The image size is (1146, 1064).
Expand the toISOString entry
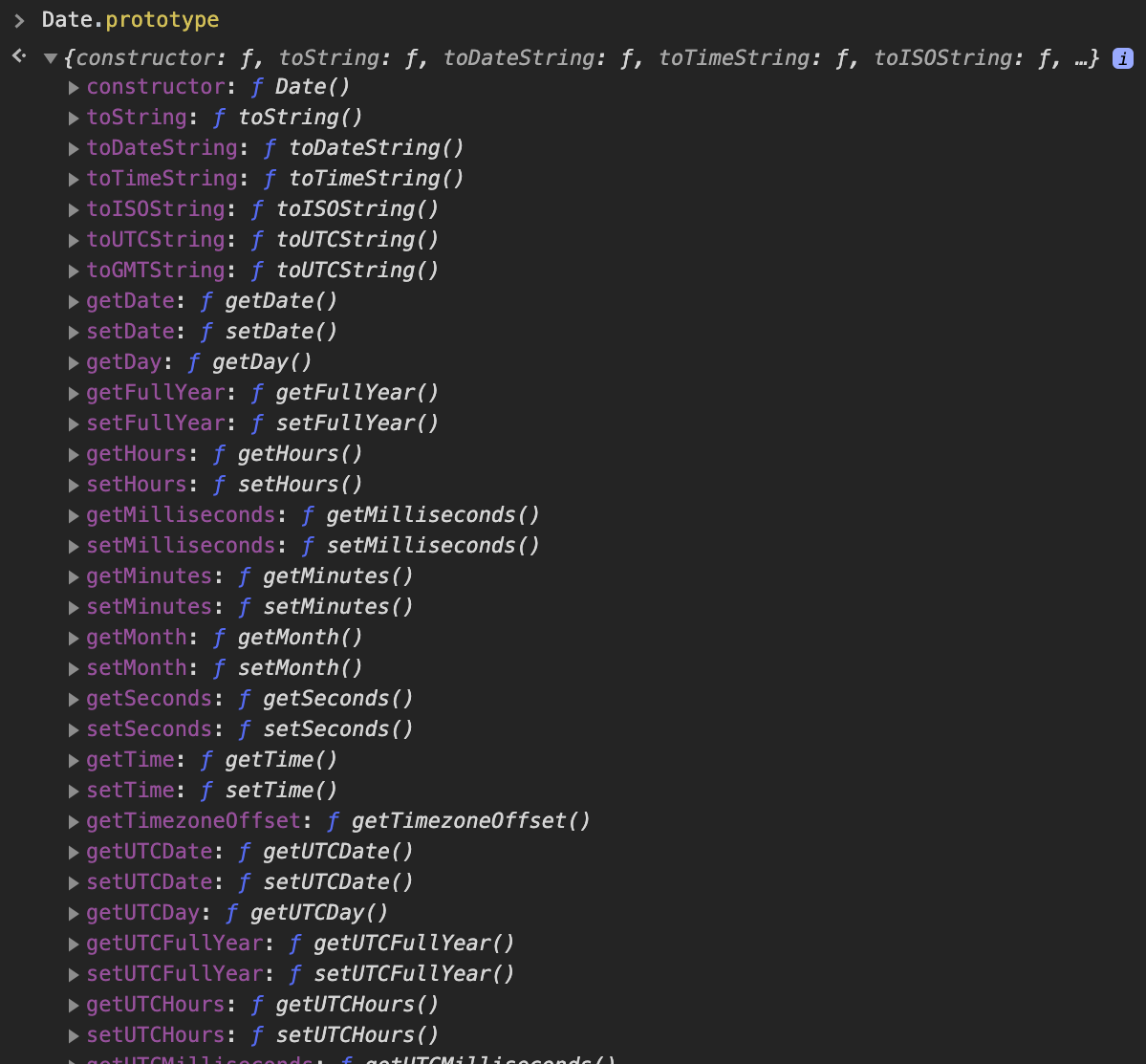[x=75, y=210]
